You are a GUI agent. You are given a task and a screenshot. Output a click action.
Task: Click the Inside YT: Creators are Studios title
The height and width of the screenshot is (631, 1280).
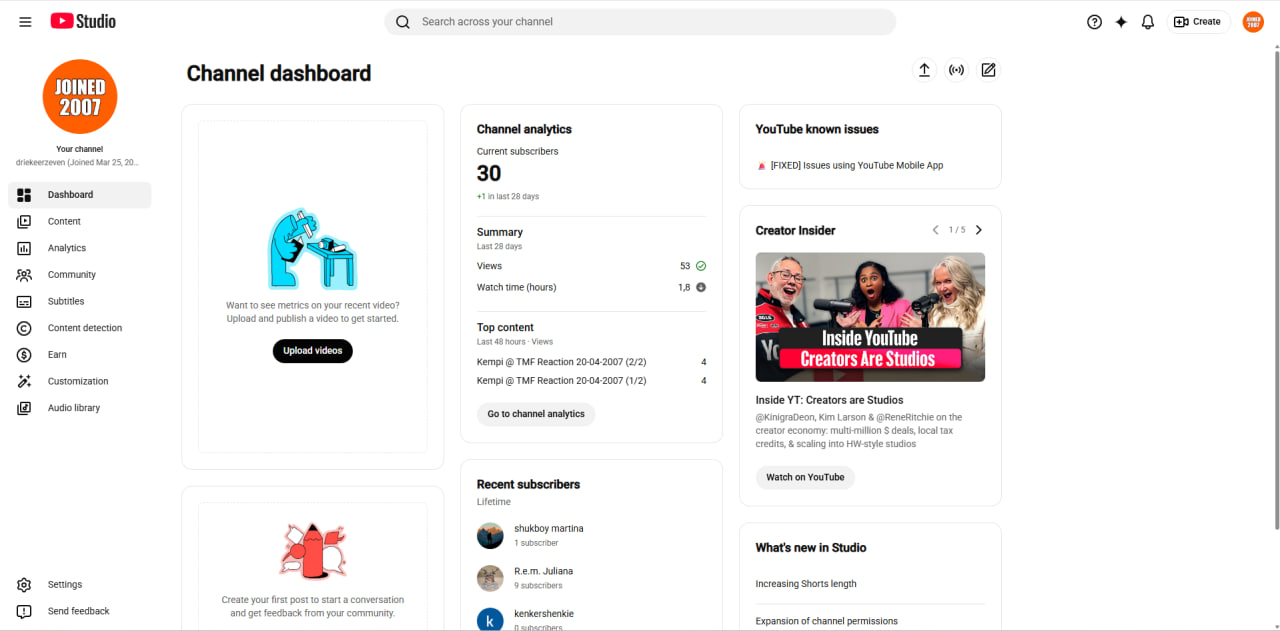tap(830, 400)
